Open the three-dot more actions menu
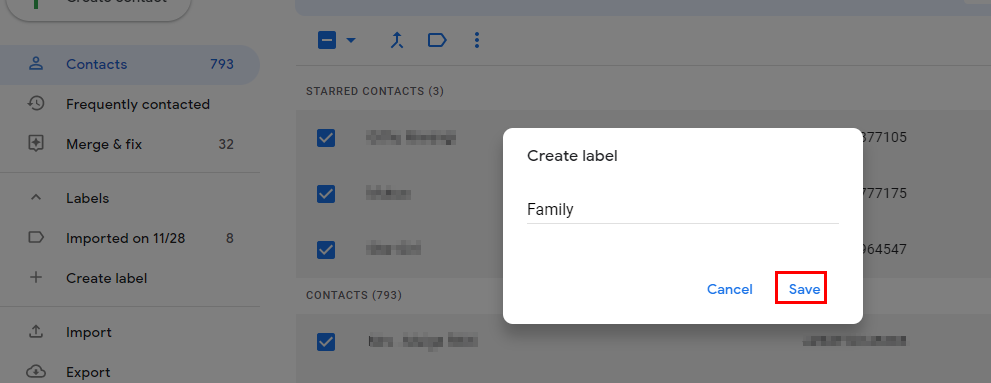 click(x=477, y=41)
